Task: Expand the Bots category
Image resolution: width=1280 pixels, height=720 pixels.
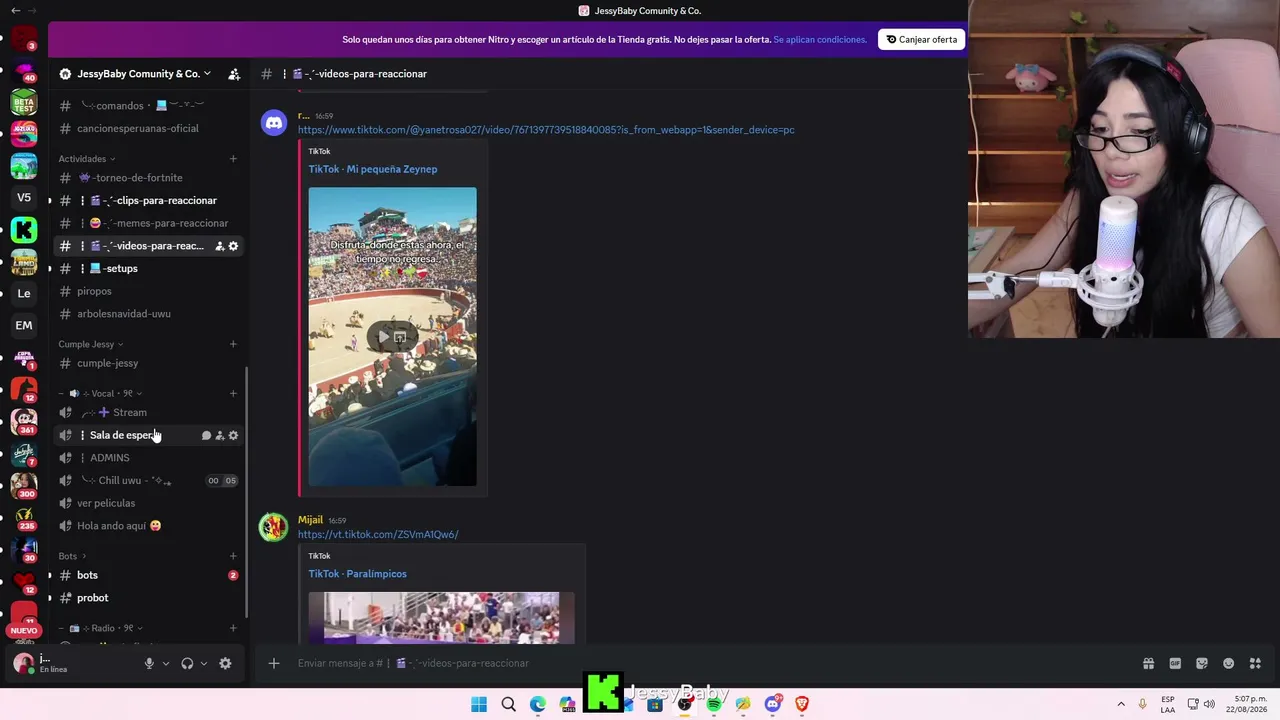Action: (72, 556)
